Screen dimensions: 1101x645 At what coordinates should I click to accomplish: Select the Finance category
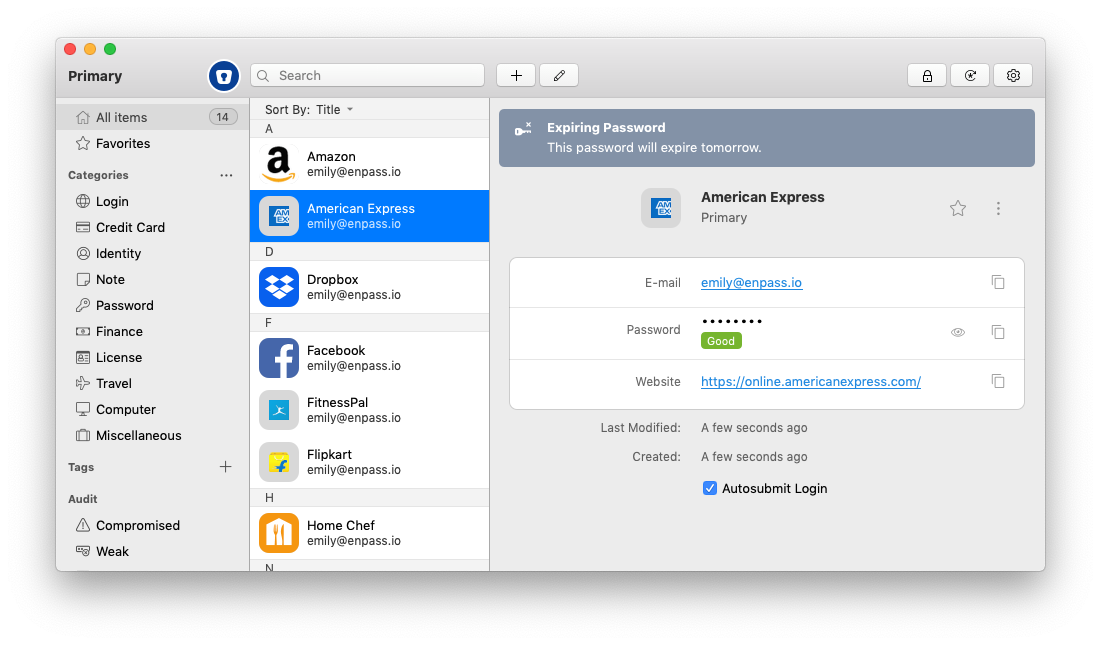point(152,331)
